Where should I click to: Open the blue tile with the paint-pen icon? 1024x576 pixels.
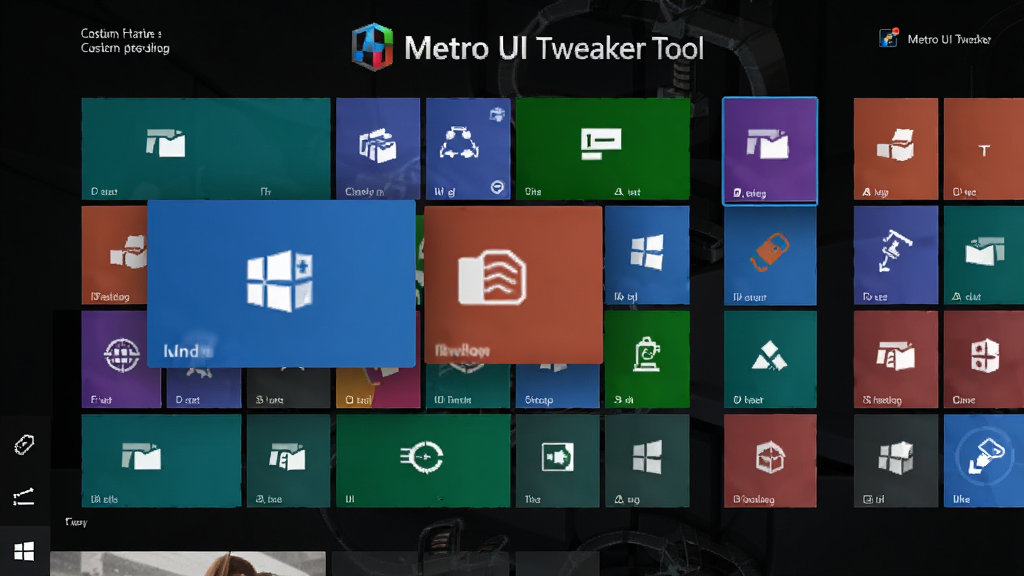coord(984,460)
